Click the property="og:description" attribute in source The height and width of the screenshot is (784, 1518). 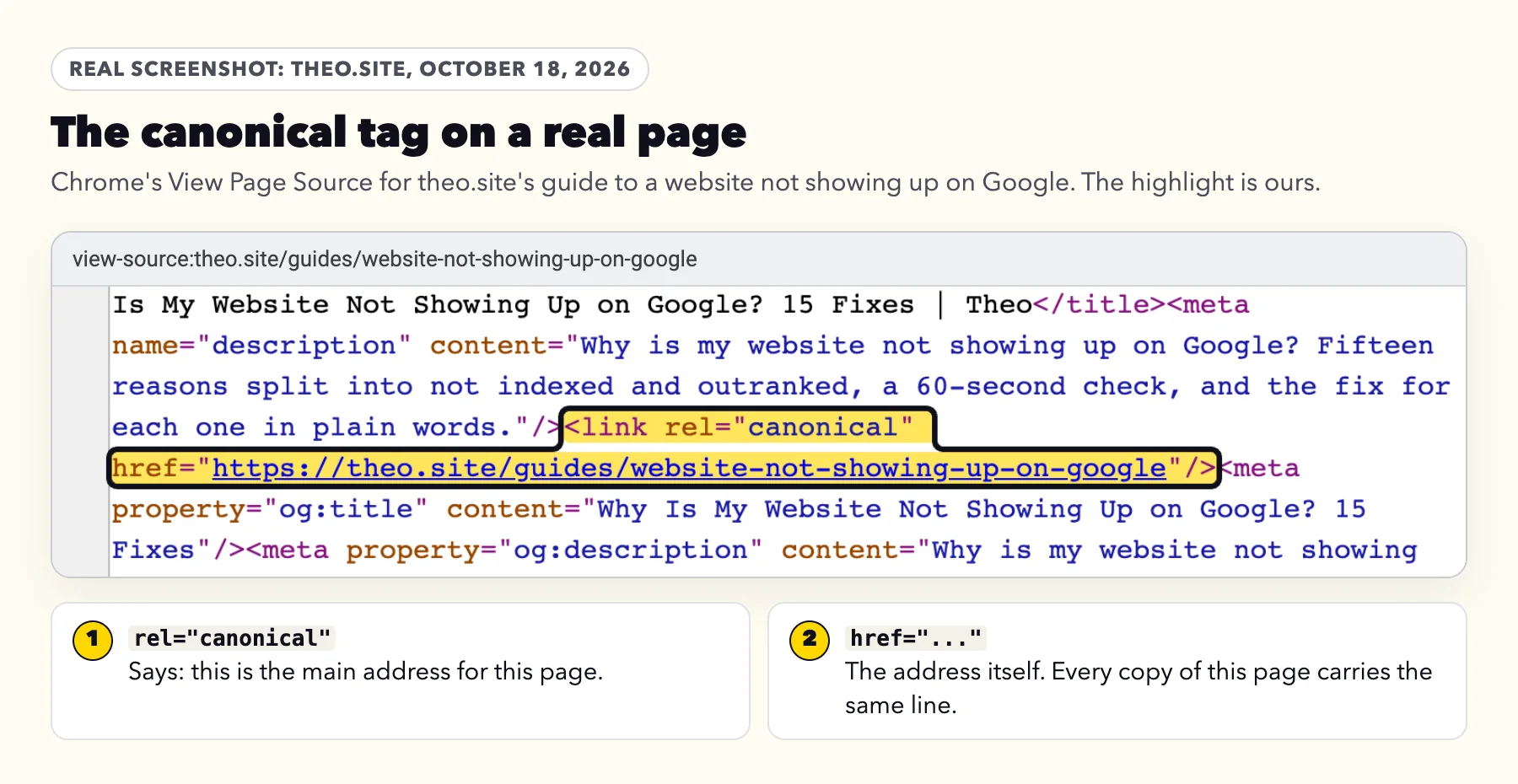[554, 550]
